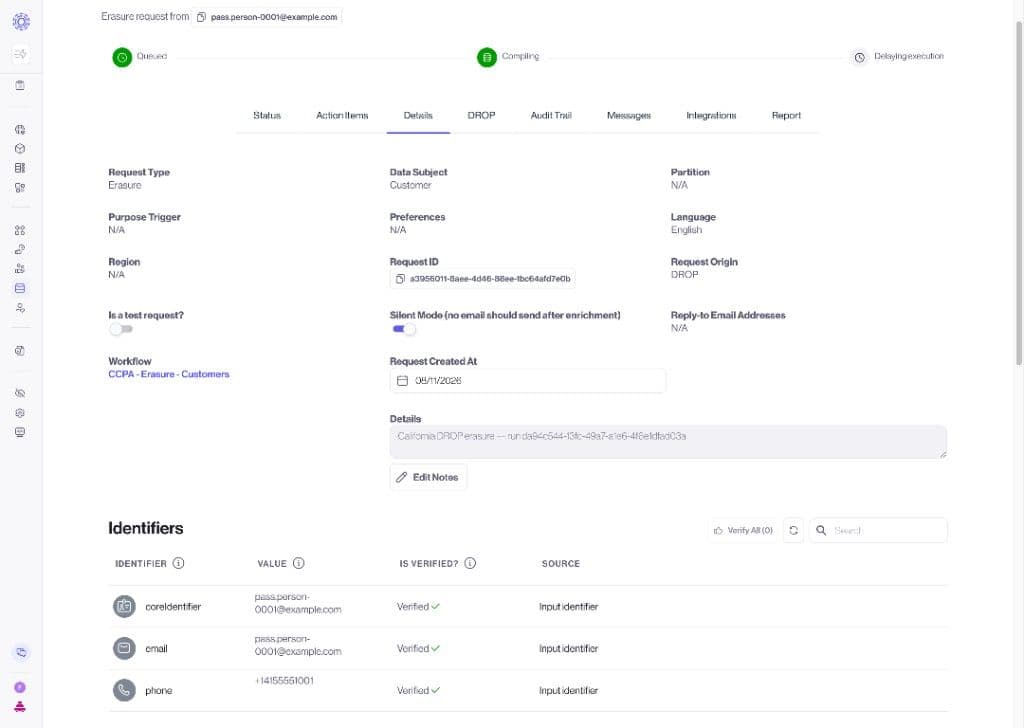Open the Report tab
Screen dimensions: 1024x728
coord(786,116)
